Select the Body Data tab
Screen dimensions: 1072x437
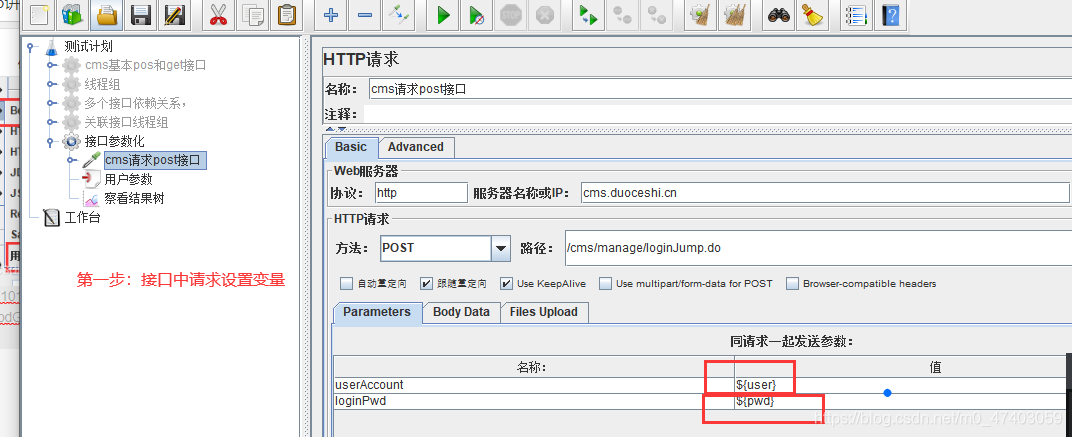tap(461, 312)
